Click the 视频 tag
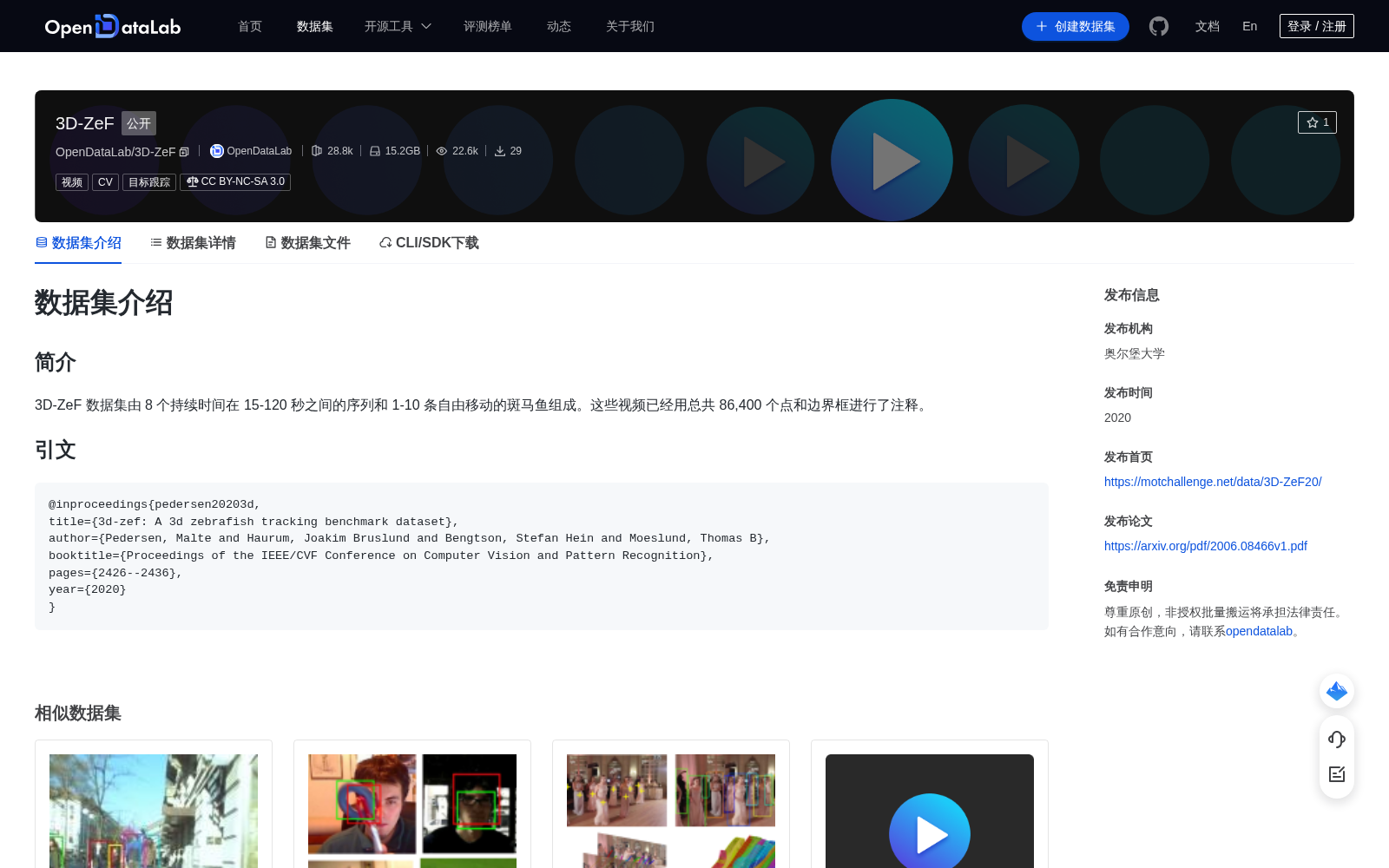Image resolution: width=1389 pixels, height=868 pixels. [72, 182]
